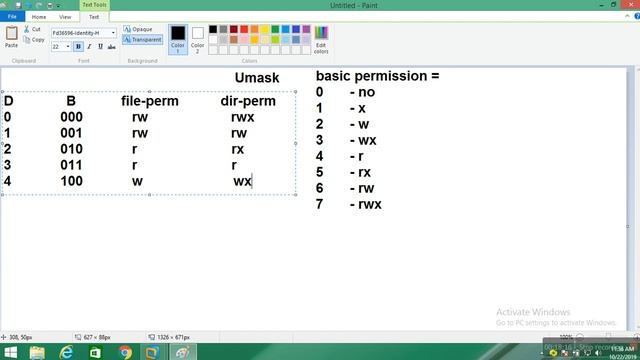This screenshot has width=640, height=360.
Task: Pick the brown color swatch
Action: [234, 40]
